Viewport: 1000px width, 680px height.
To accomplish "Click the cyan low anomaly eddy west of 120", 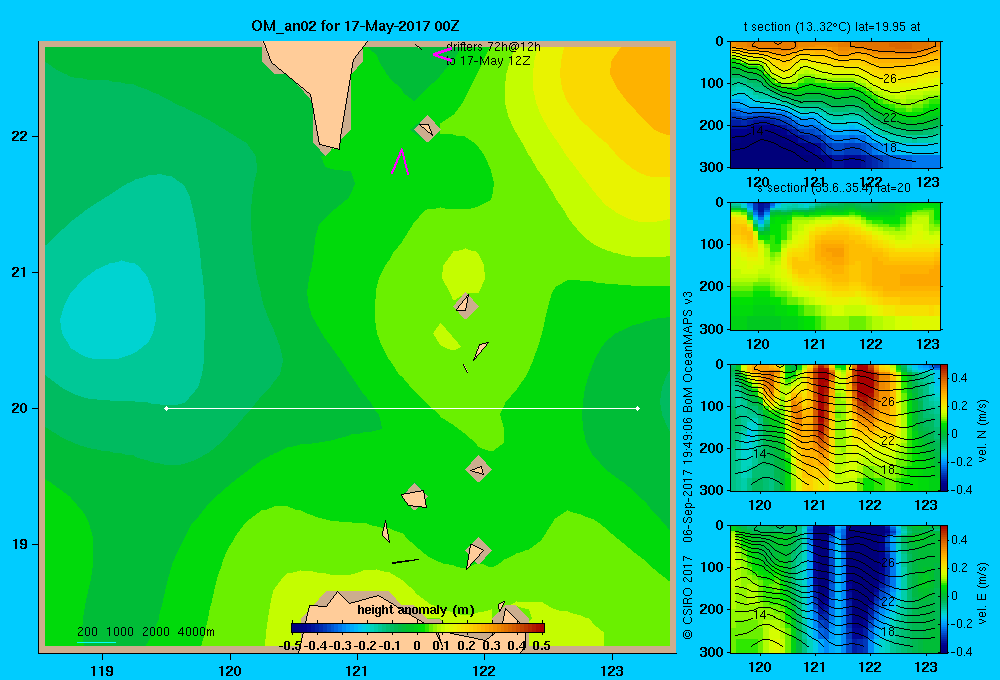I will tap(107, 313).
